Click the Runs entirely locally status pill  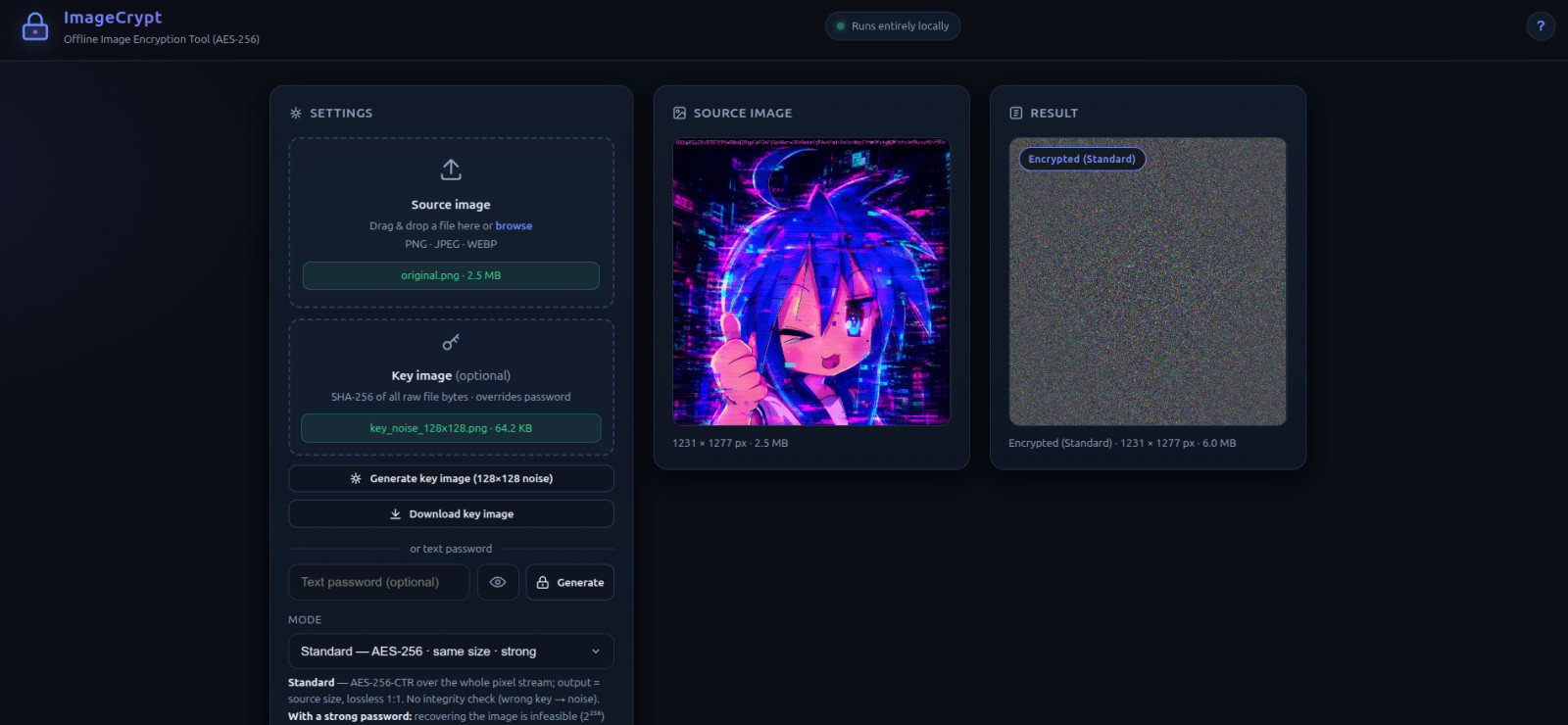[893, 26]
